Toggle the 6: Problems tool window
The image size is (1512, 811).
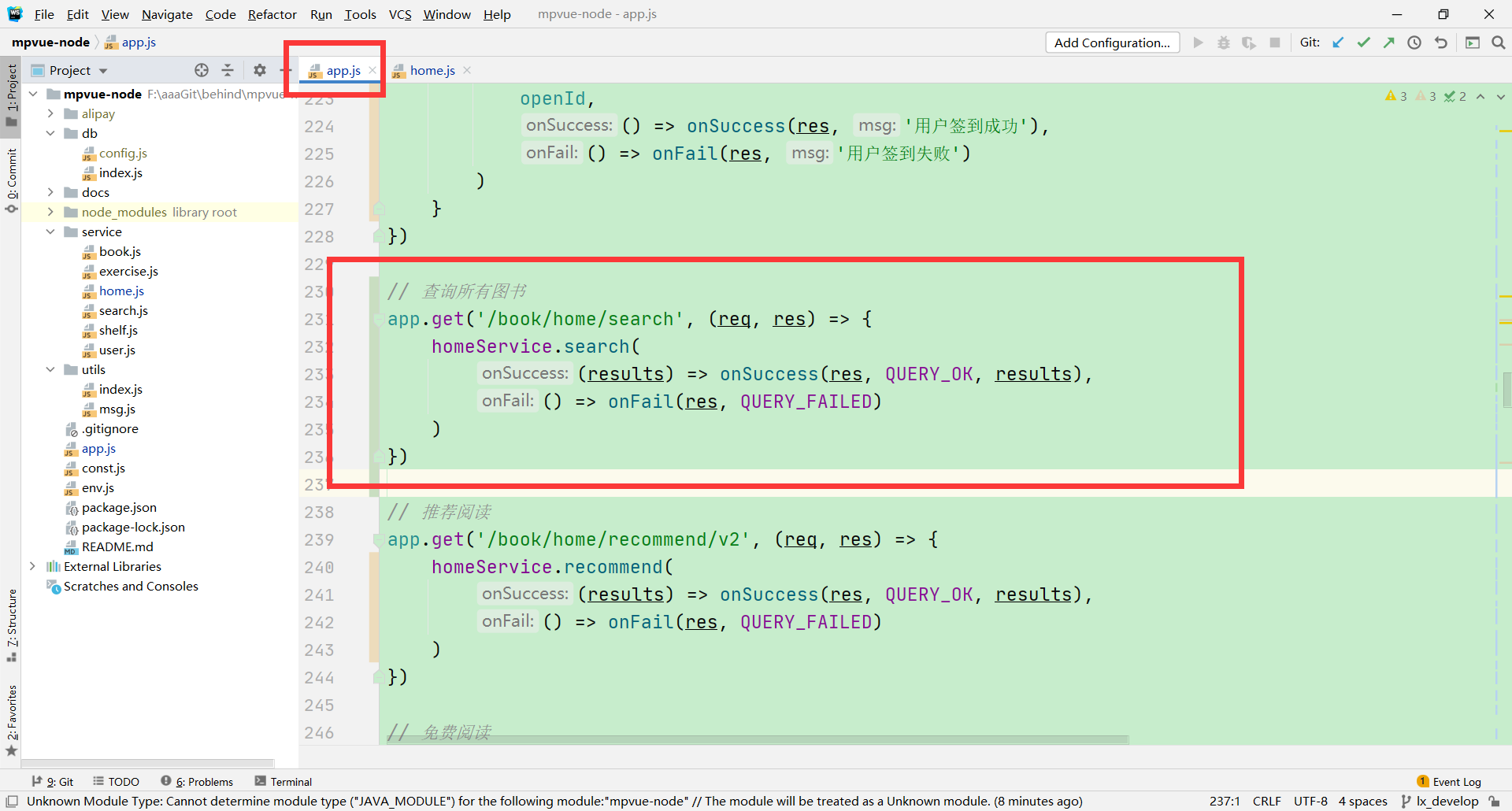[x=197, y=782]
